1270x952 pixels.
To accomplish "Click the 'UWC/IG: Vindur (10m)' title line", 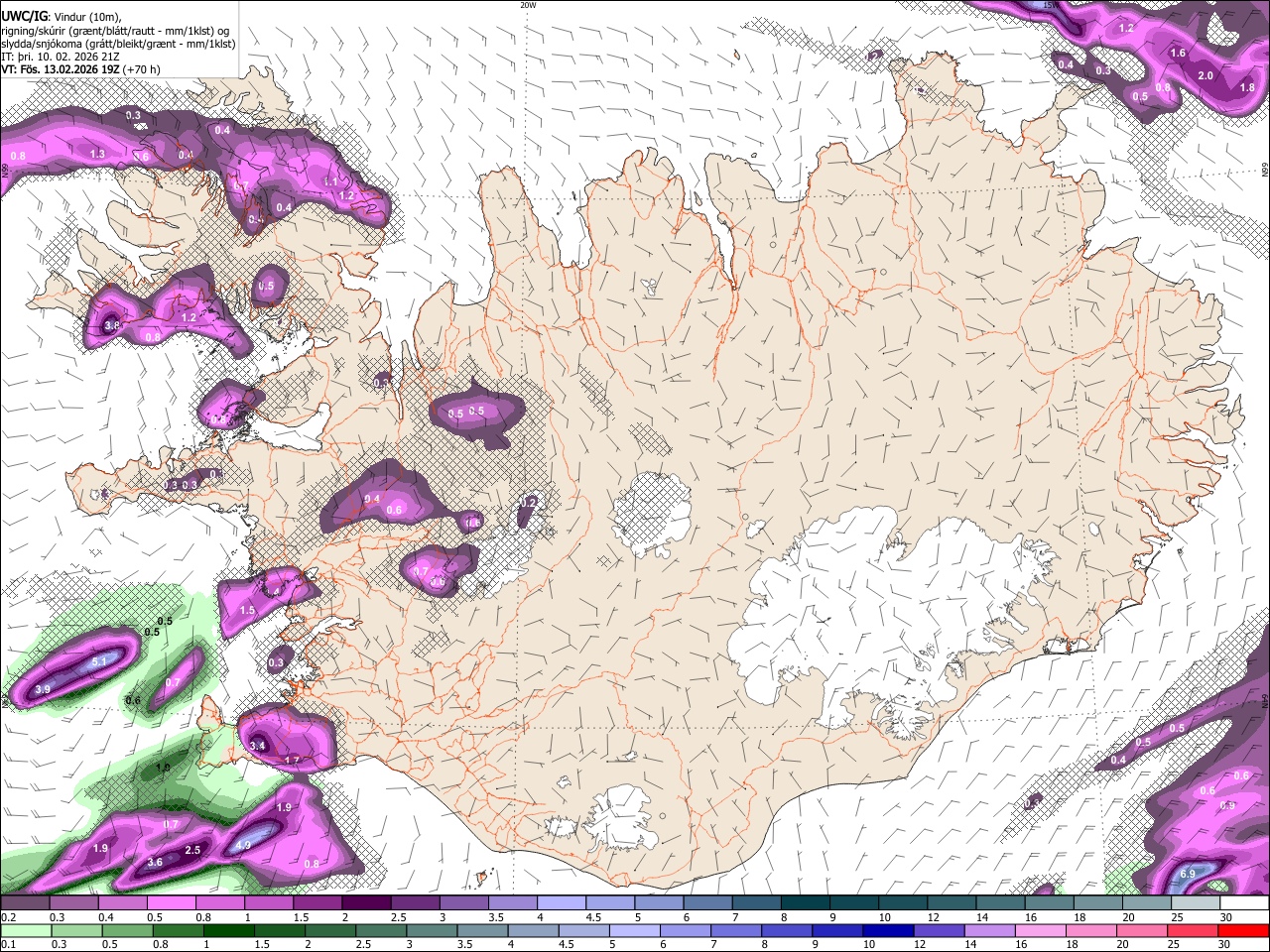I will click(61, 17).
